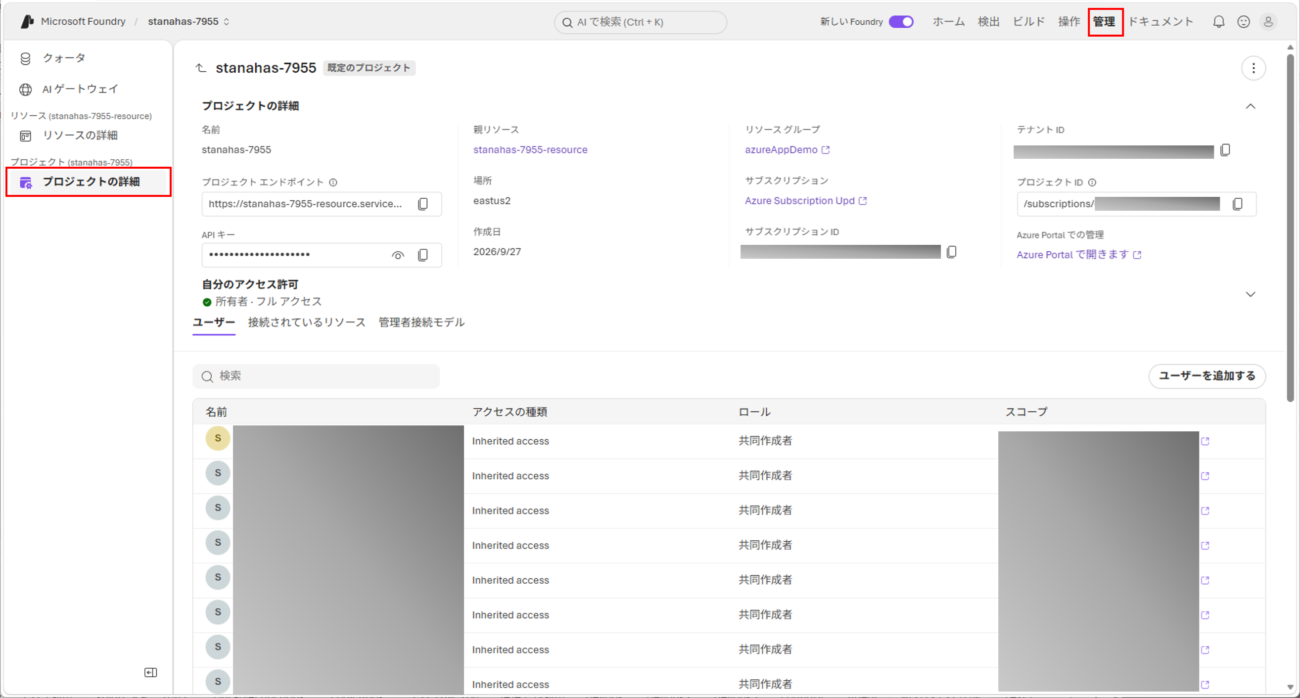Image resolution: width=1300 pixels, height=698 pixels.
Task: Open the scope link icon in the fifth user row
Action: 1205,580
